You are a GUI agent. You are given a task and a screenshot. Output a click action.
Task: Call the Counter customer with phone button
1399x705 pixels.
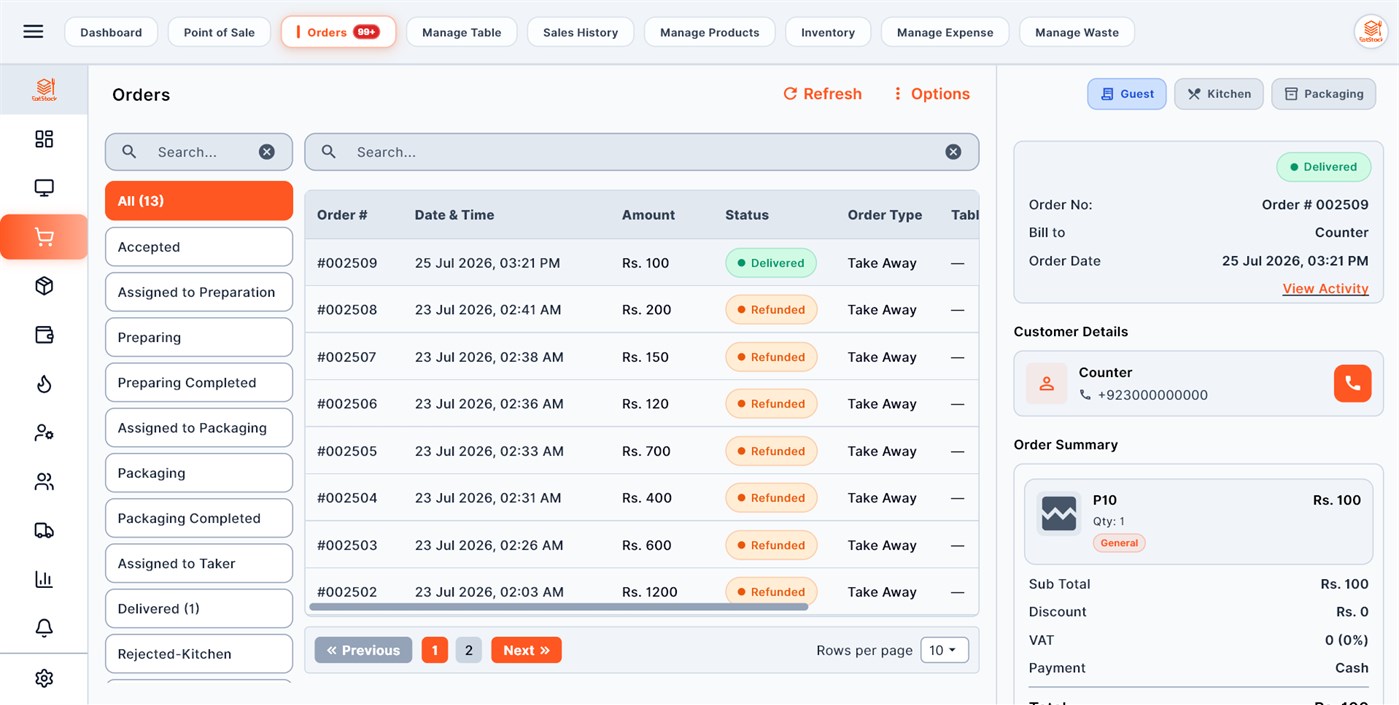(1352, 383)
